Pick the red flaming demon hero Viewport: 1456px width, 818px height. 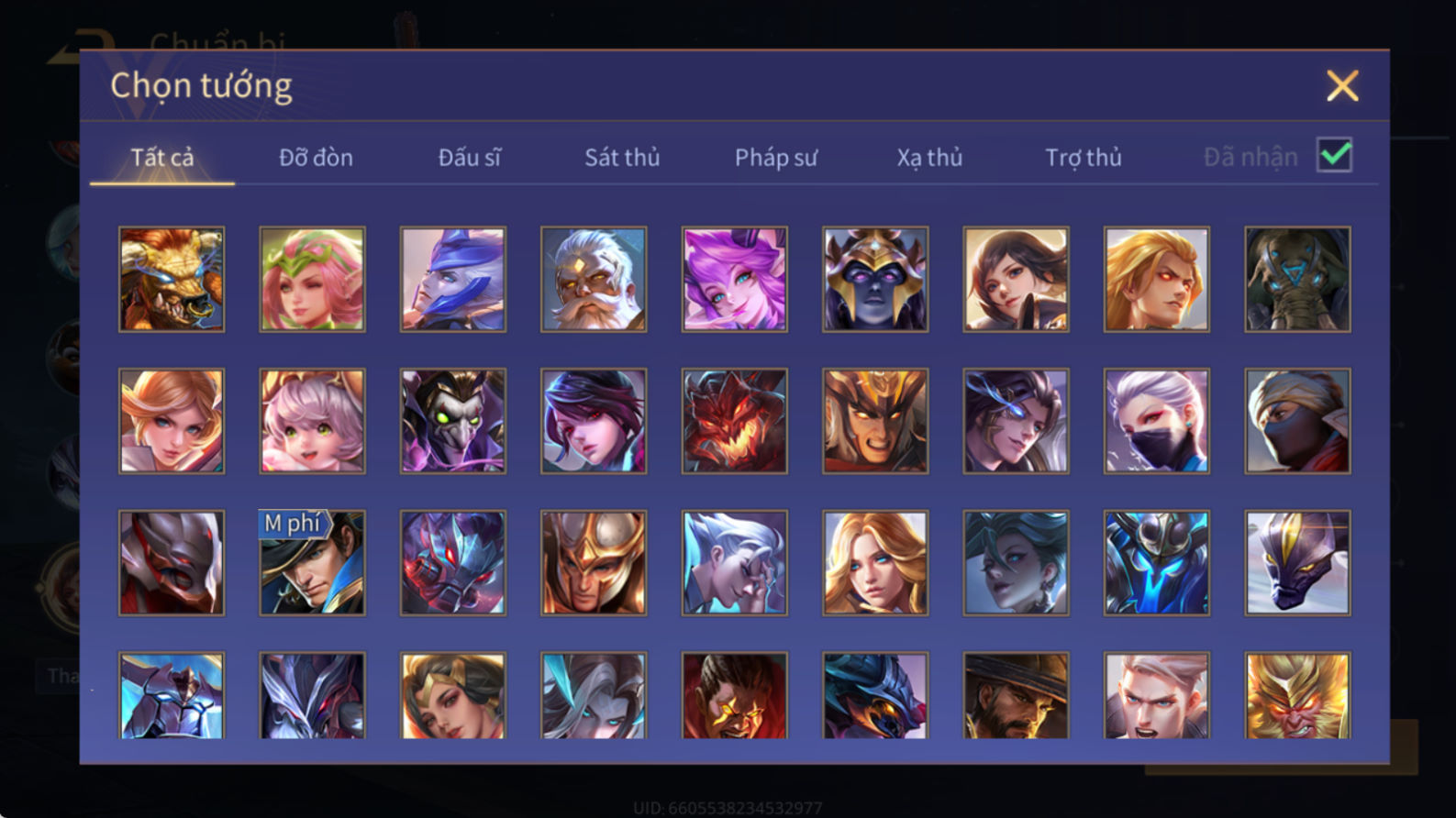click(x=734, y=422)
